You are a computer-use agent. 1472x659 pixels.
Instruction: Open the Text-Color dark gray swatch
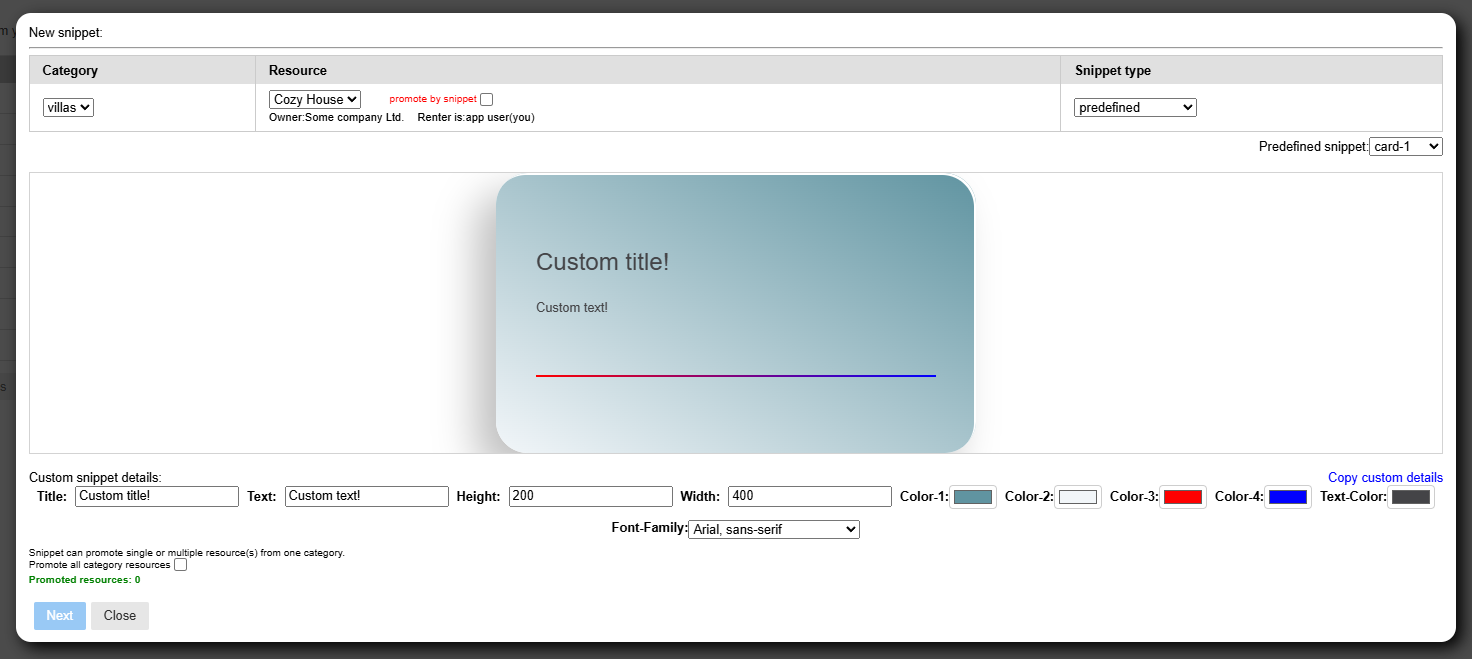pos(1411,497)
